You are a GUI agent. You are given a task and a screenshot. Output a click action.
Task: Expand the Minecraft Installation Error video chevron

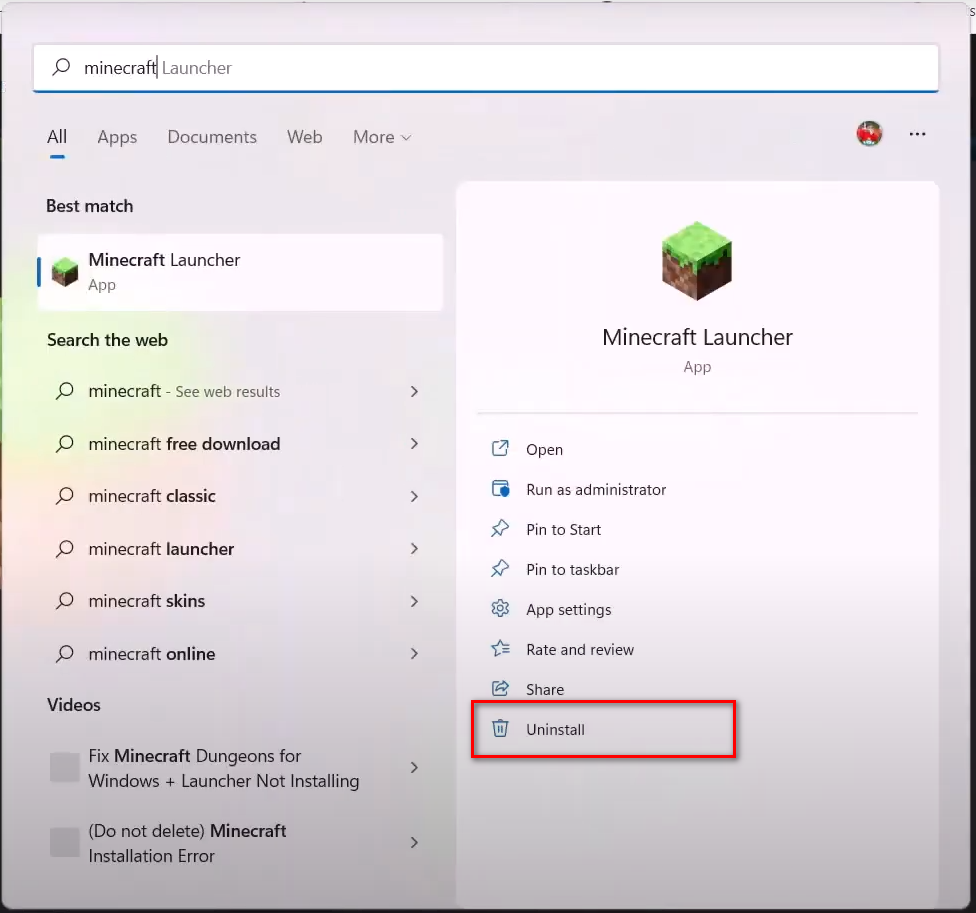click(415, 843)
